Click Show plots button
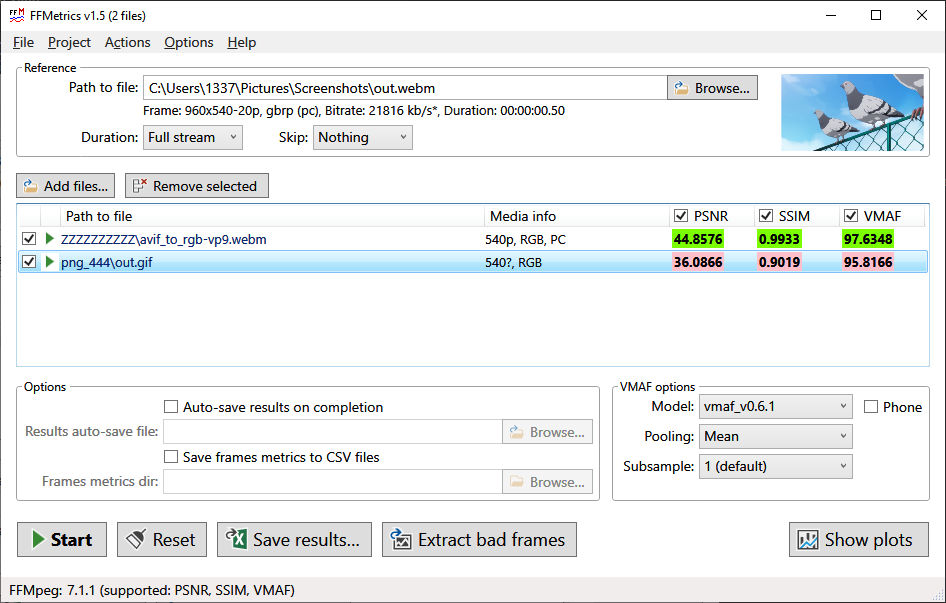The height and width of the screenshot is (603, 946). pyautogui.click(x=859, y=540)
